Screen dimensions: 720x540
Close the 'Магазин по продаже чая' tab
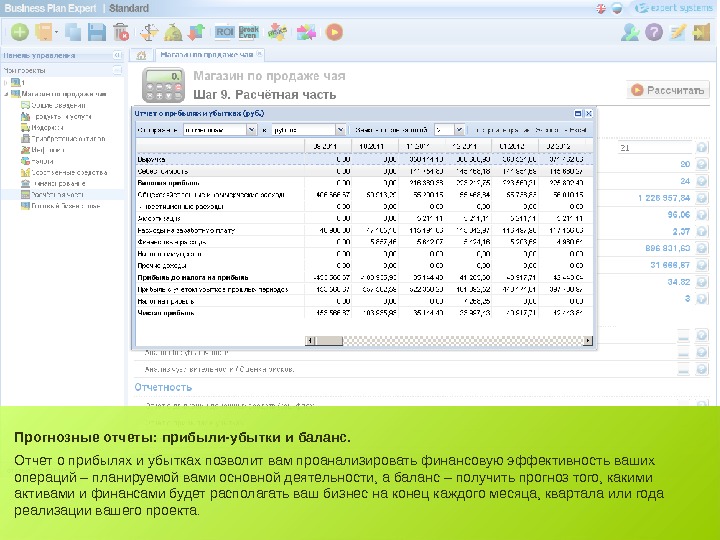259,54
